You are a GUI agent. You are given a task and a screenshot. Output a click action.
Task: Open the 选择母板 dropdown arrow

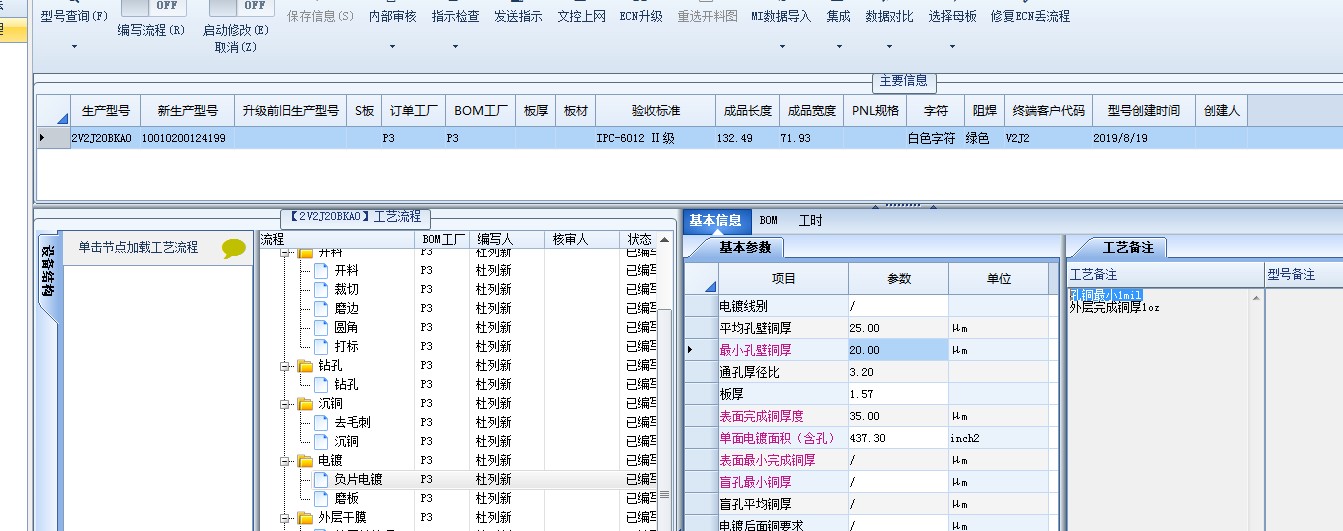click(952, 46)
